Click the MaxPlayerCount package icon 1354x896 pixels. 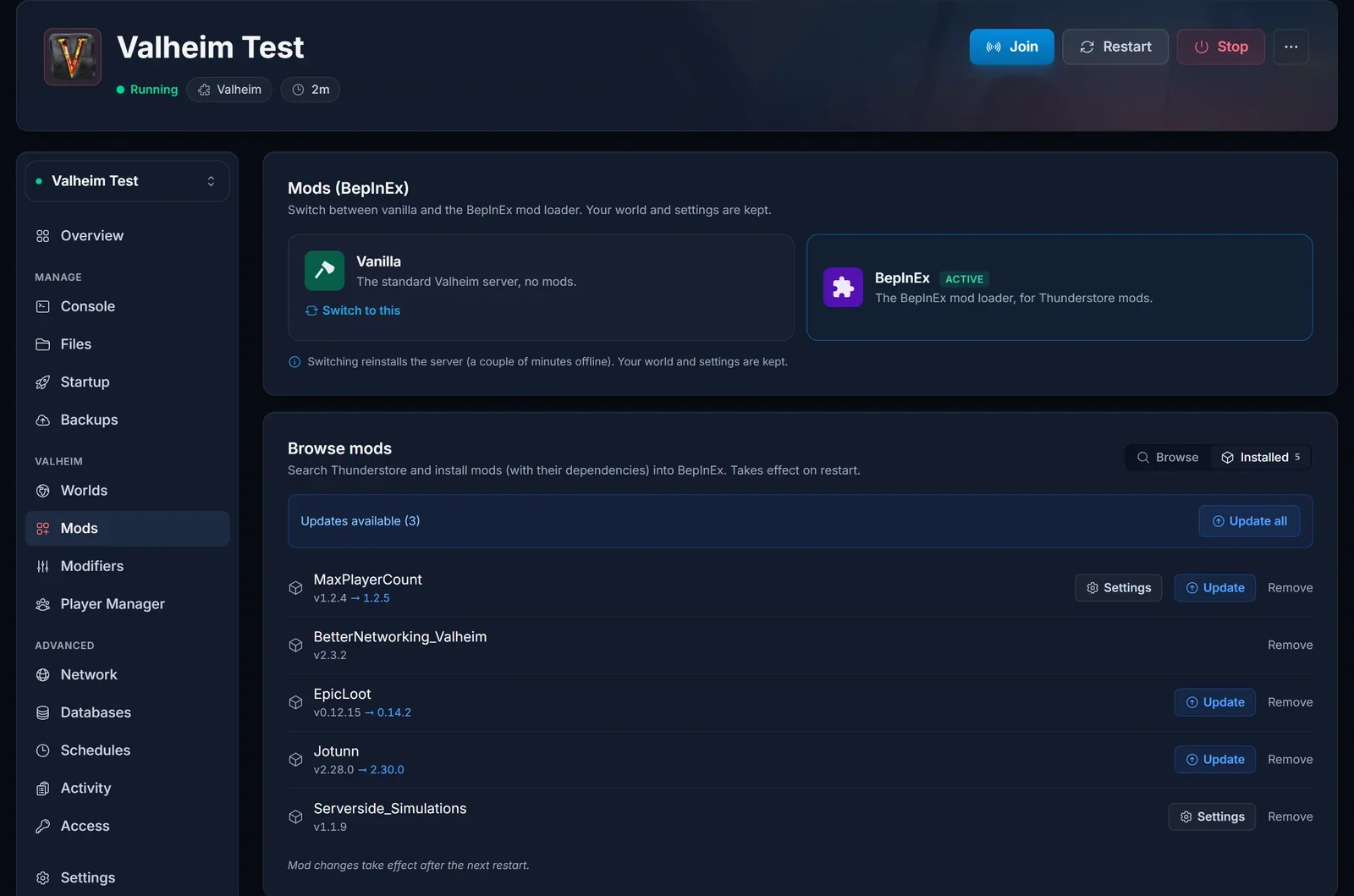pyautogui.click(x=295, y=588)
